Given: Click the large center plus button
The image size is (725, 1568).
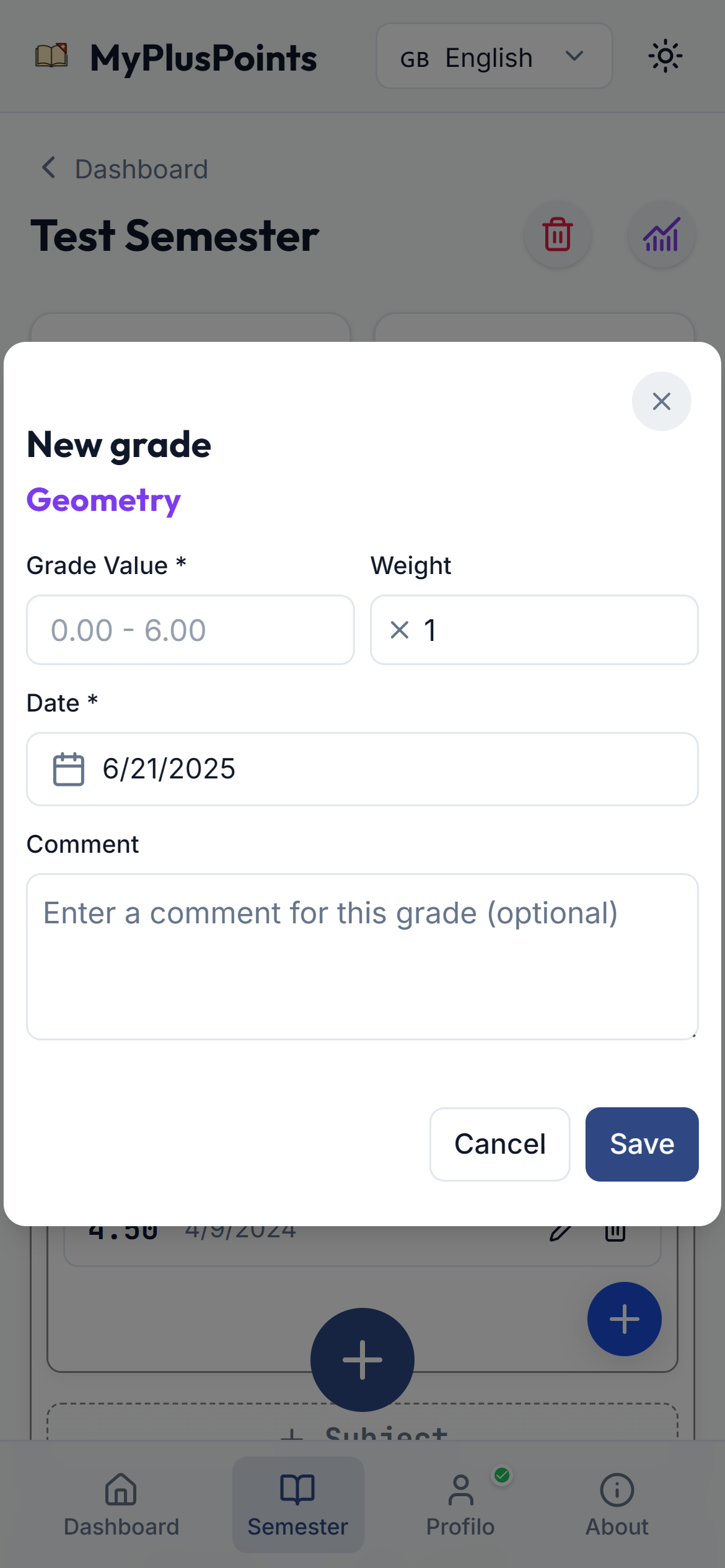Looking at the screenshot, I should pos(362,1359).
